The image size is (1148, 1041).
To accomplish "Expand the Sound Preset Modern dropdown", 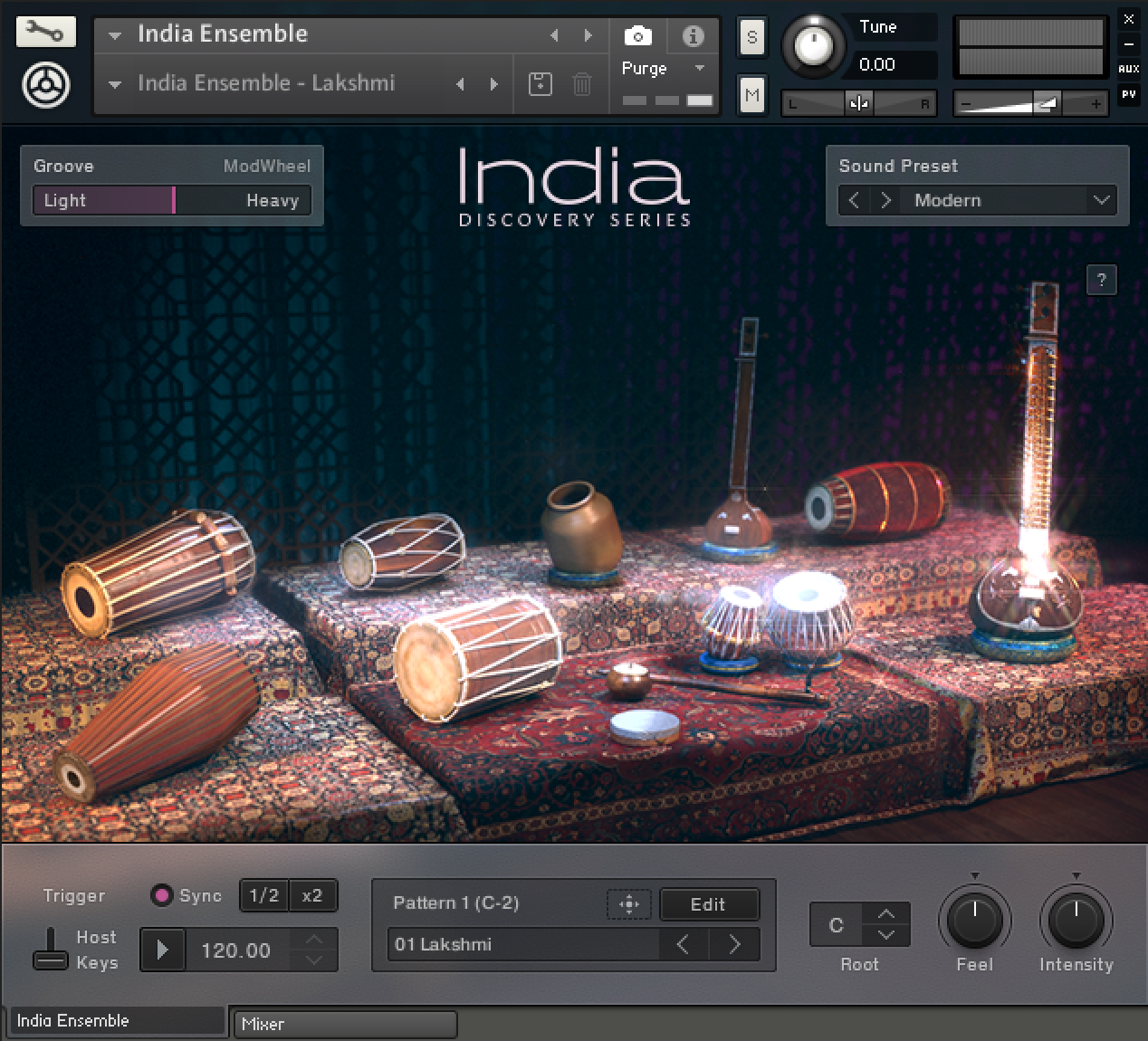I will [1101, 200].
